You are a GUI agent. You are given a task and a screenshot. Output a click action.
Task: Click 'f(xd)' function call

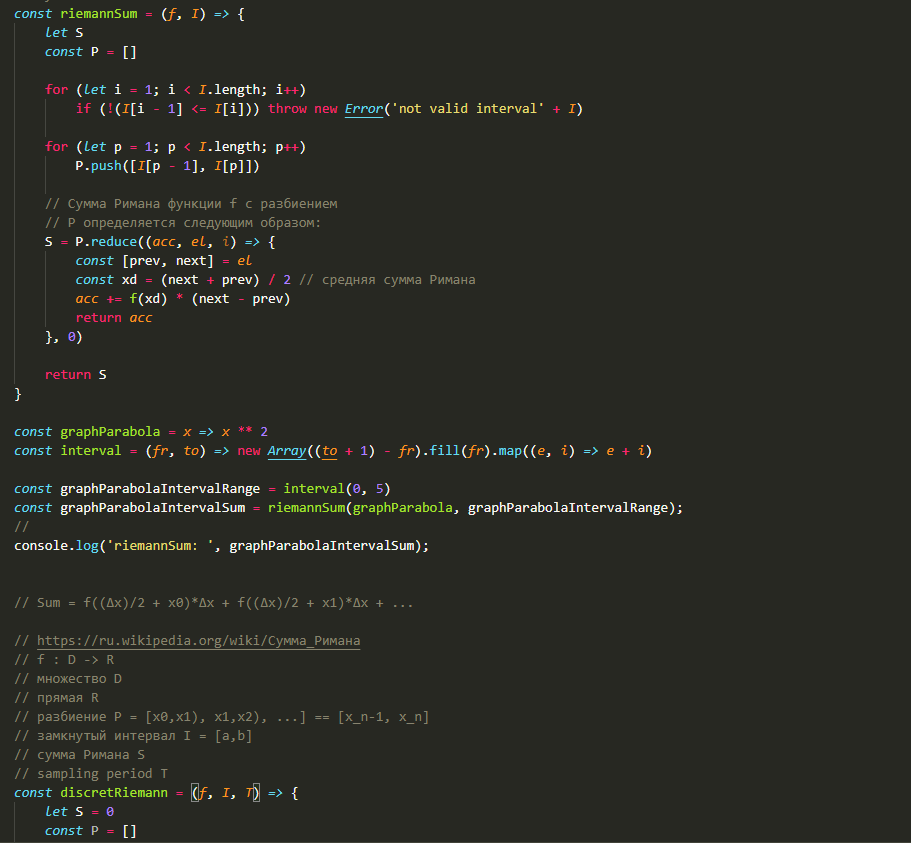[x=148, y=299]
